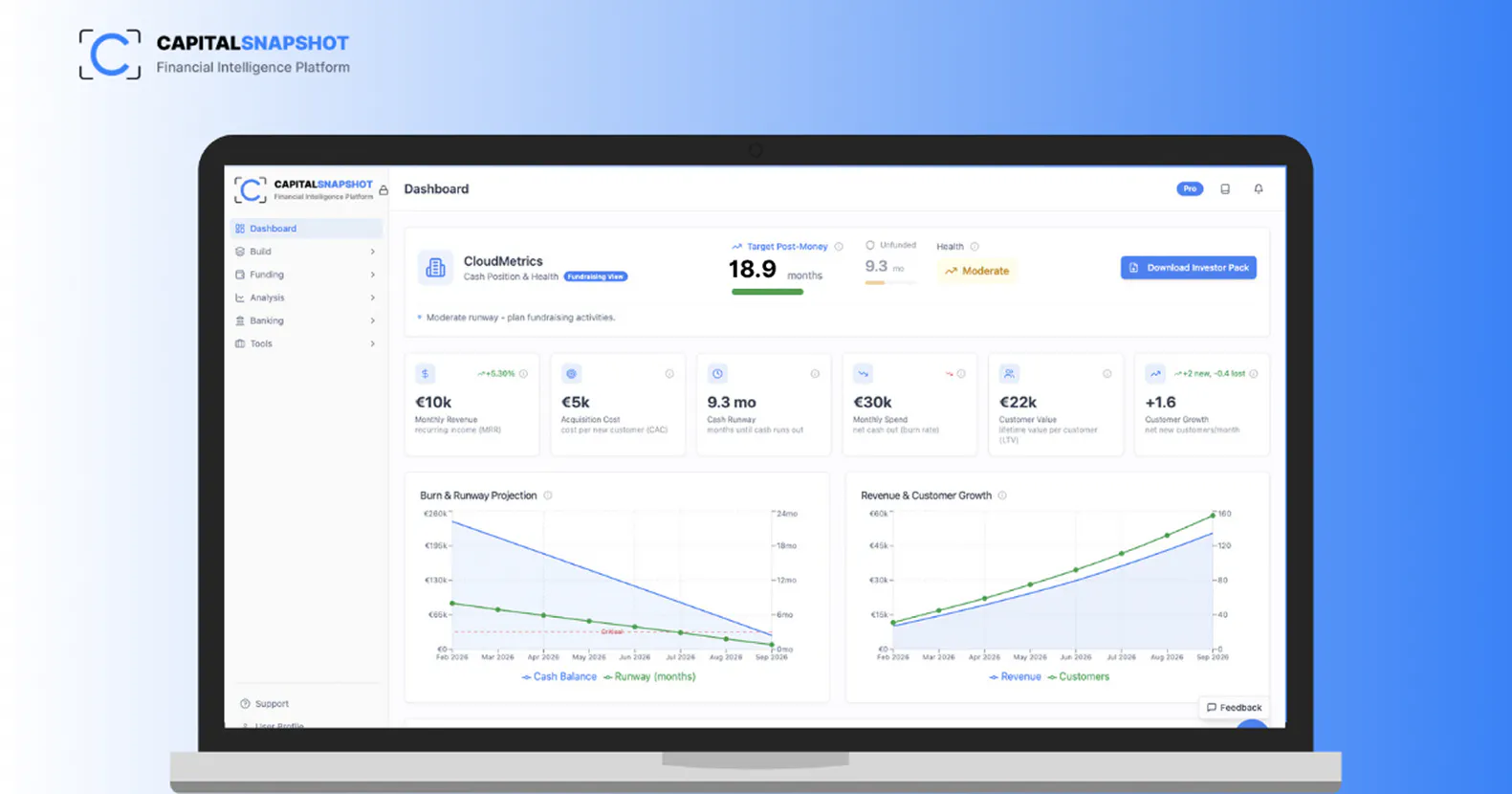Click the lock icon beside sidebar logo
This screenshot has height=794, width=1512.
383,190
